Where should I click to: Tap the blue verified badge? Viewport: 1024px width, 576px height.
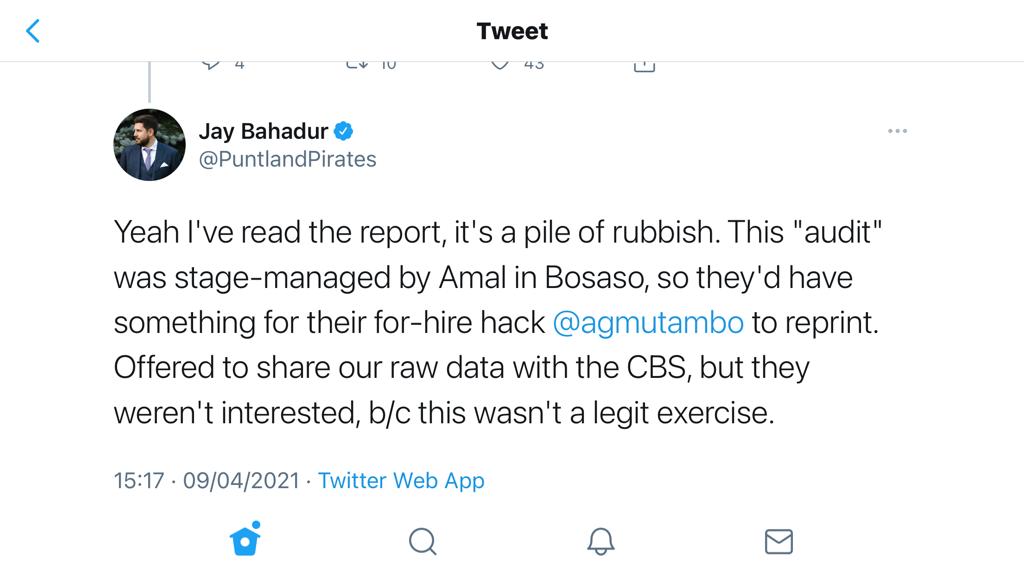[343, 131]
